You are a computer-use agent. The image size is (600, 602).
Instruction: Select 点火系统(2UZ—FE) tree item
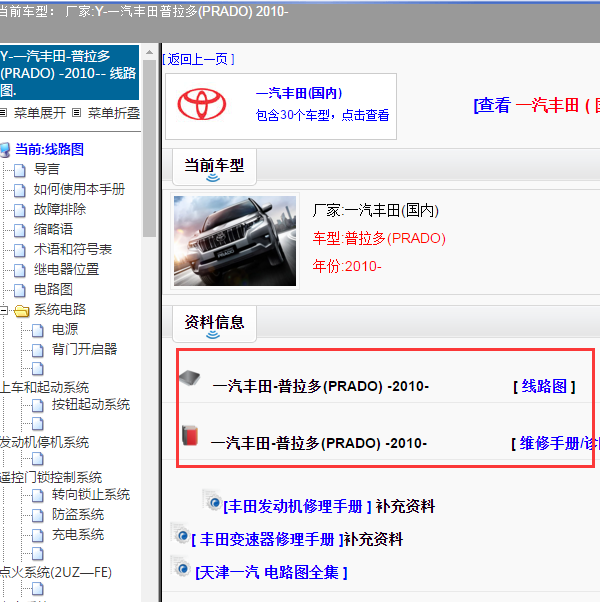[56, 572]
